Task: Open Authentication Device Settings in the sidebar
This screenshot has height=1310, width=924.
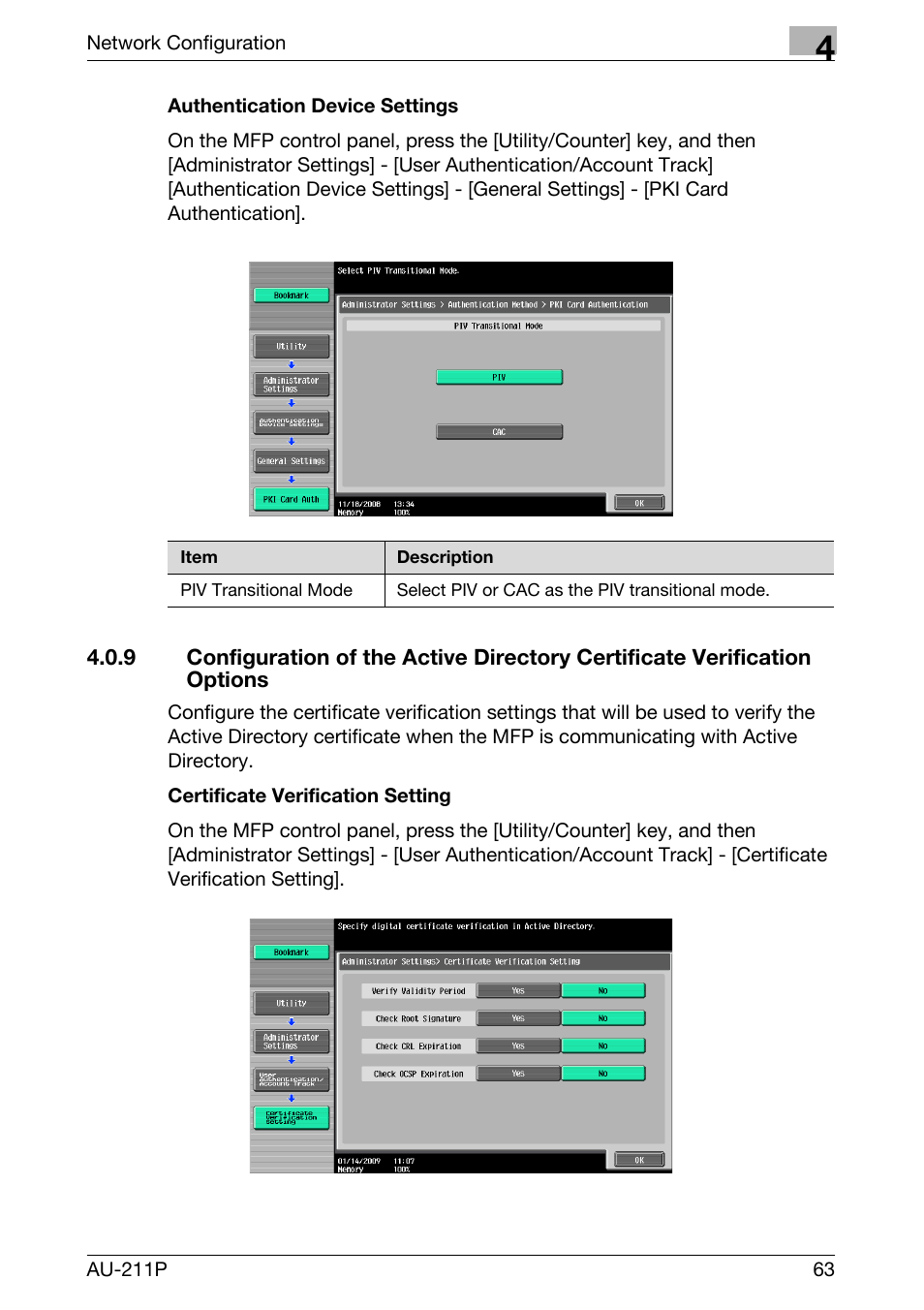Action: (x=292, y=422)
